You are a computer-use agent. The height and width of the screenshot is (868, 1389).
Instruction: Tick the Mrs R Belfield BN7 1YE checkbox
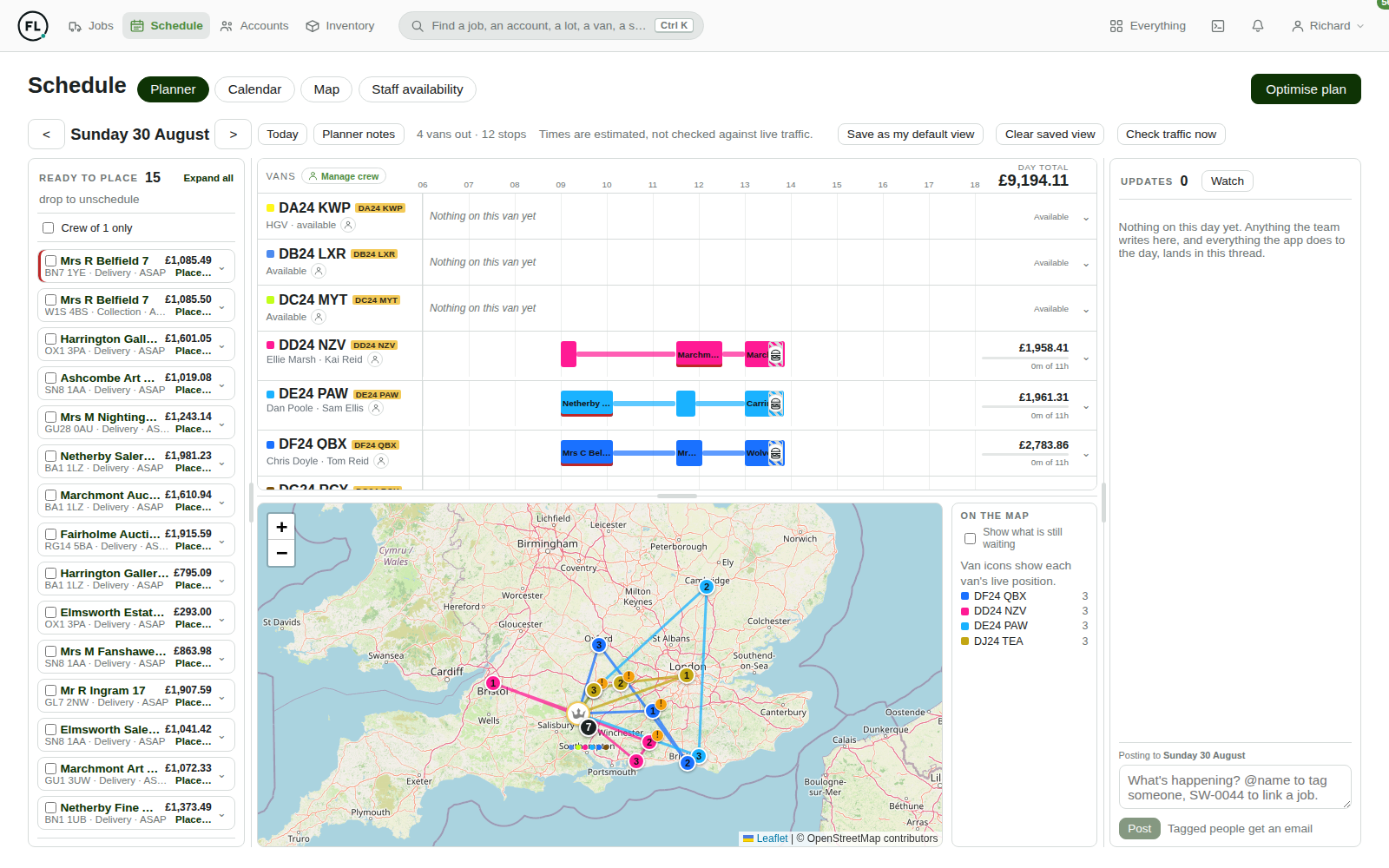[x=51, y=260]
